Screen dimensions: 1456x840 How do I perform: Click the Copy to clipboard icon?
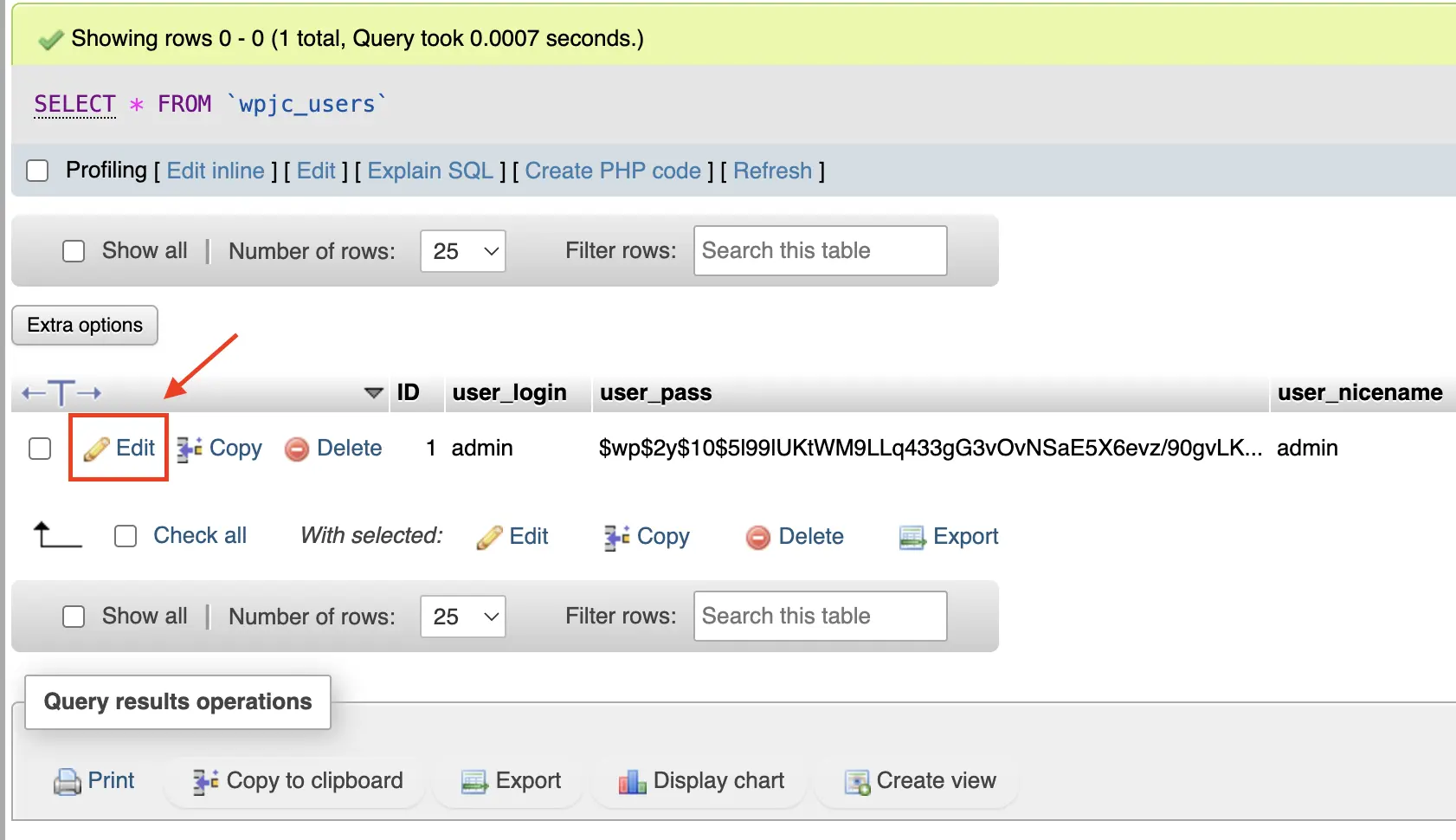pyautogui.click(x=205, y=782)
